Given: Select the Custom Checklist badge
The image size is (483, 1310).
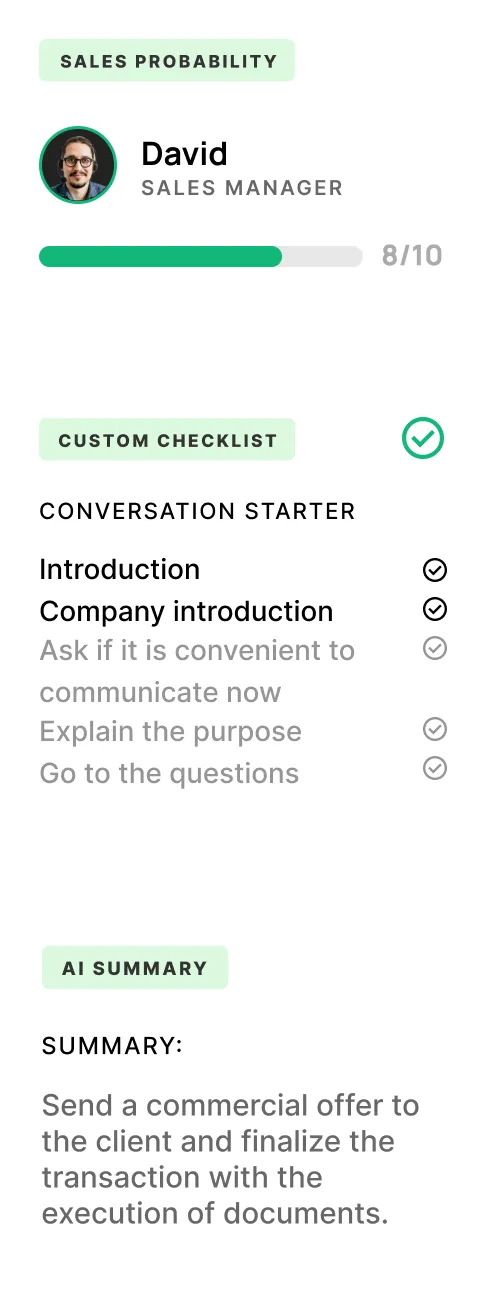Looking at the screenshot, I should pos(167,439).
